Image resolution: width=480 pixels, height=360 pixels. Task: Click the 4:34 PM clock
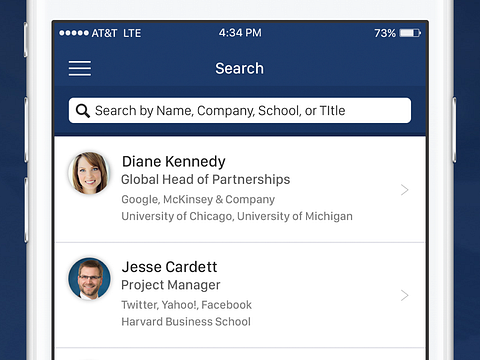pyautogui.click(x=240, y=33)
